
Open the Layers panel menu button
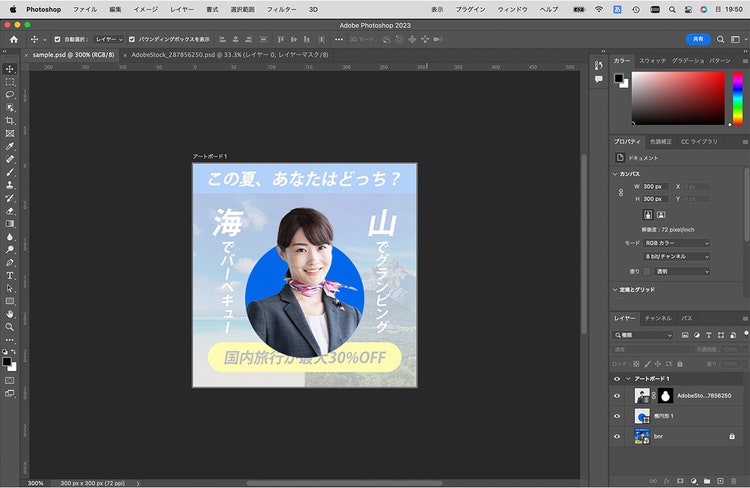[745, 319]
